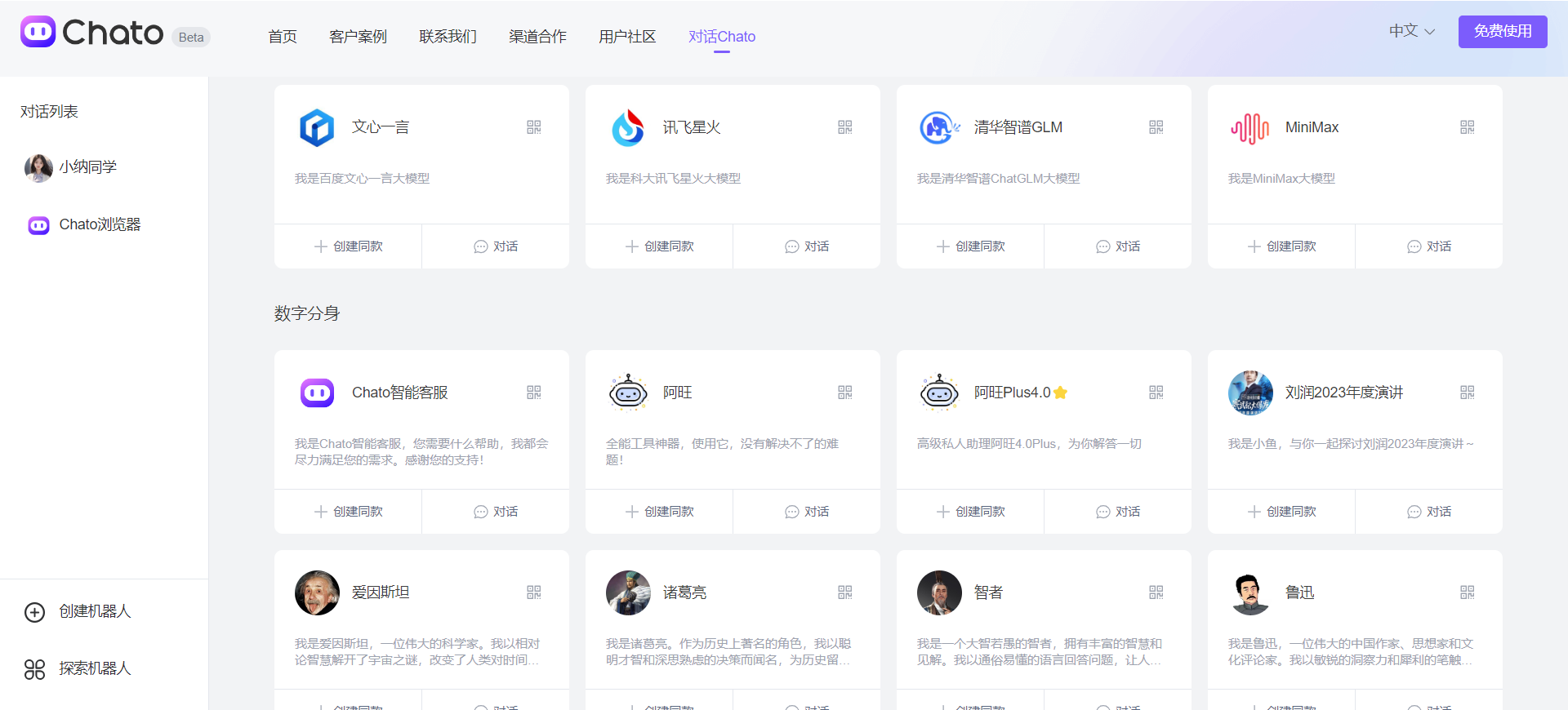Go to the 首页 menu item

[283, 37]
